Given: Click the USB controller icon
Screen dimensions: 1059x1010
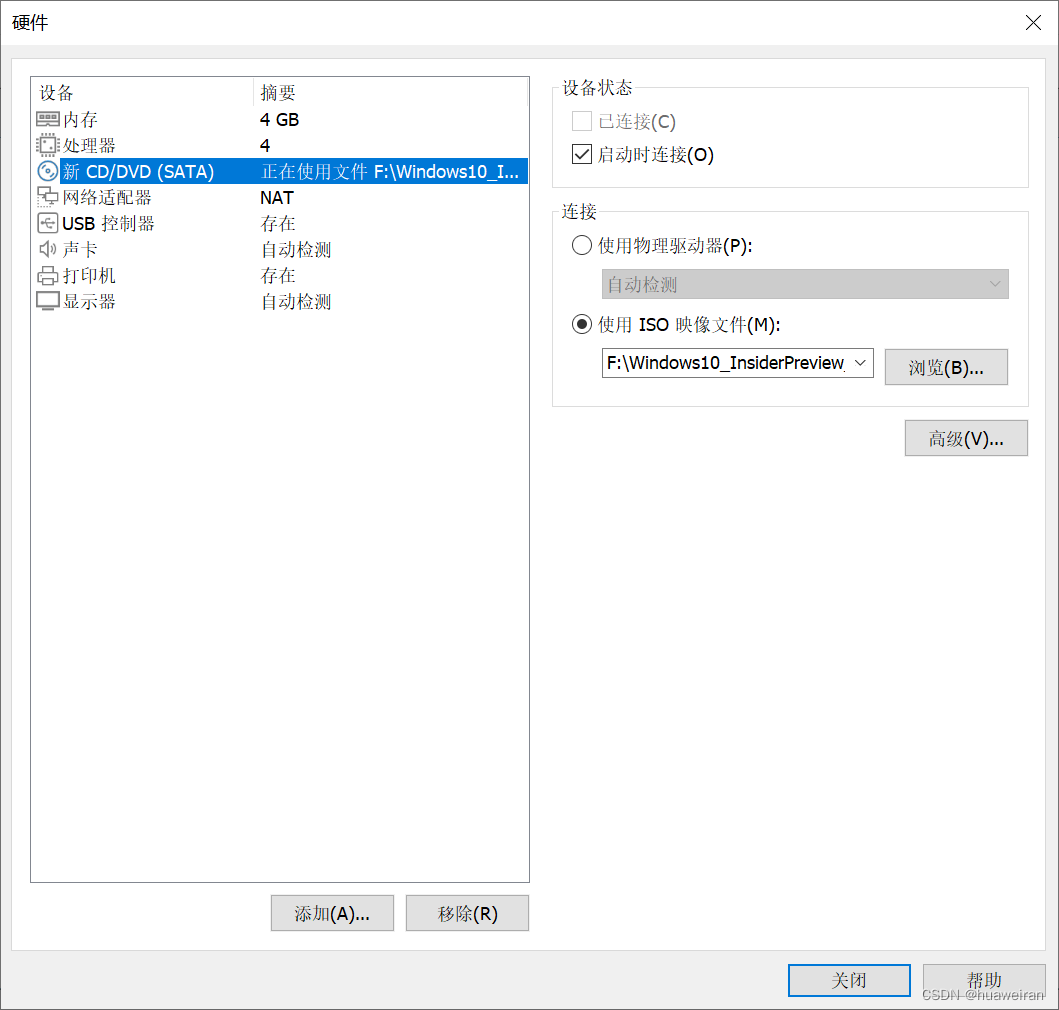Looking at the screenshot, I should click(x=47, y=224).
